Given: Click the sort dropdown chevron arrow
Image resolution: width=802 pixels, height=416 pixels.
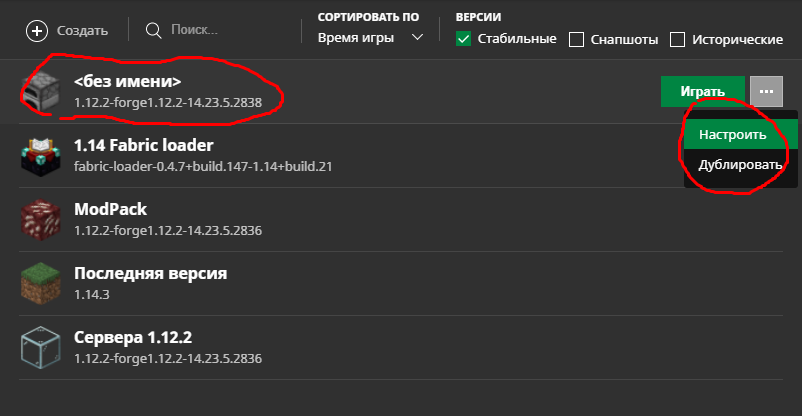Looking at the screenshot, I should (x=418, y=38).
